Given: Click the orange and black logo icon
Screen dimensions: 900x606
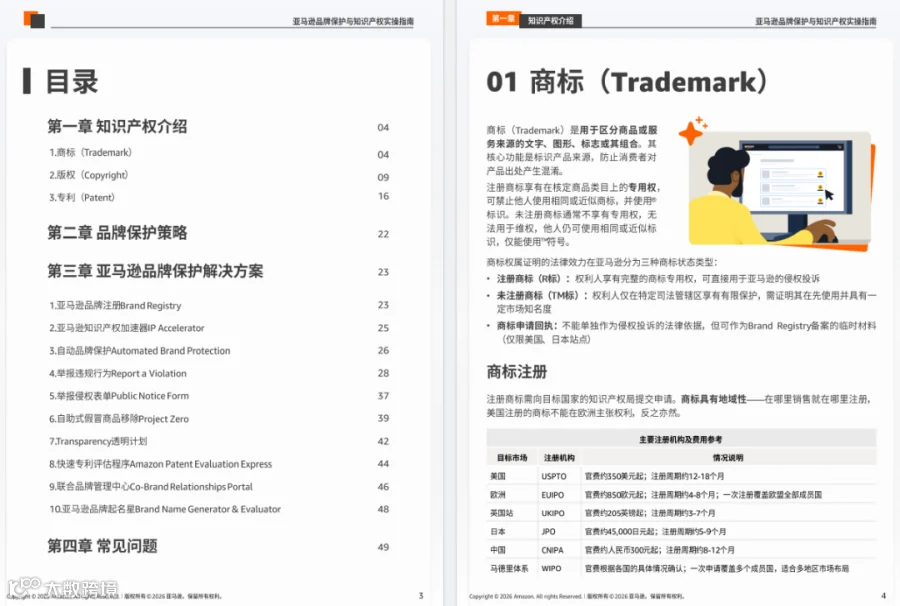Looking at the screenshot, I should (x=34, y=20).
